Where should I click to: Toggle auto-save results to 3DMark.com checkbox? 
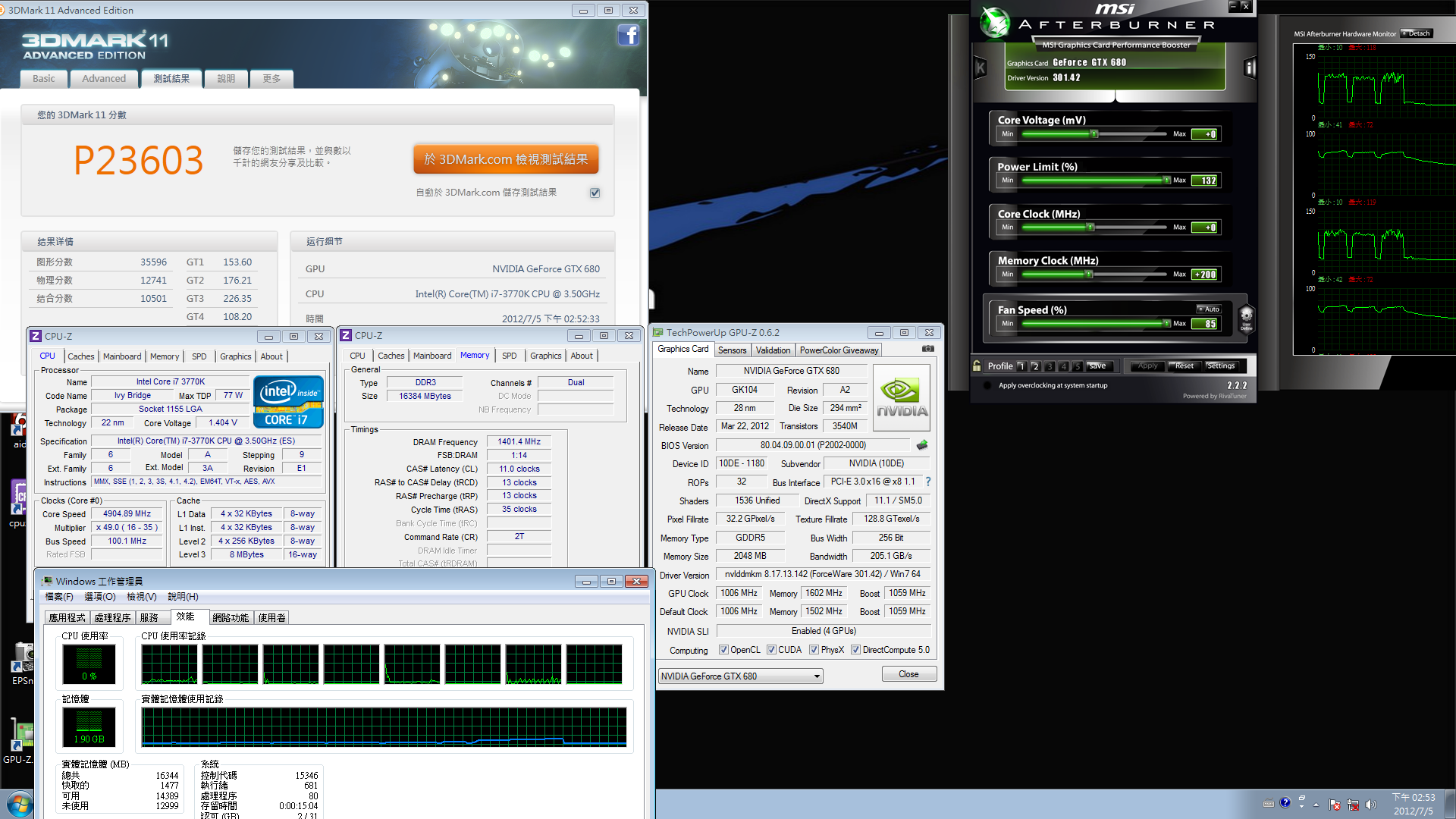(595, 193)
